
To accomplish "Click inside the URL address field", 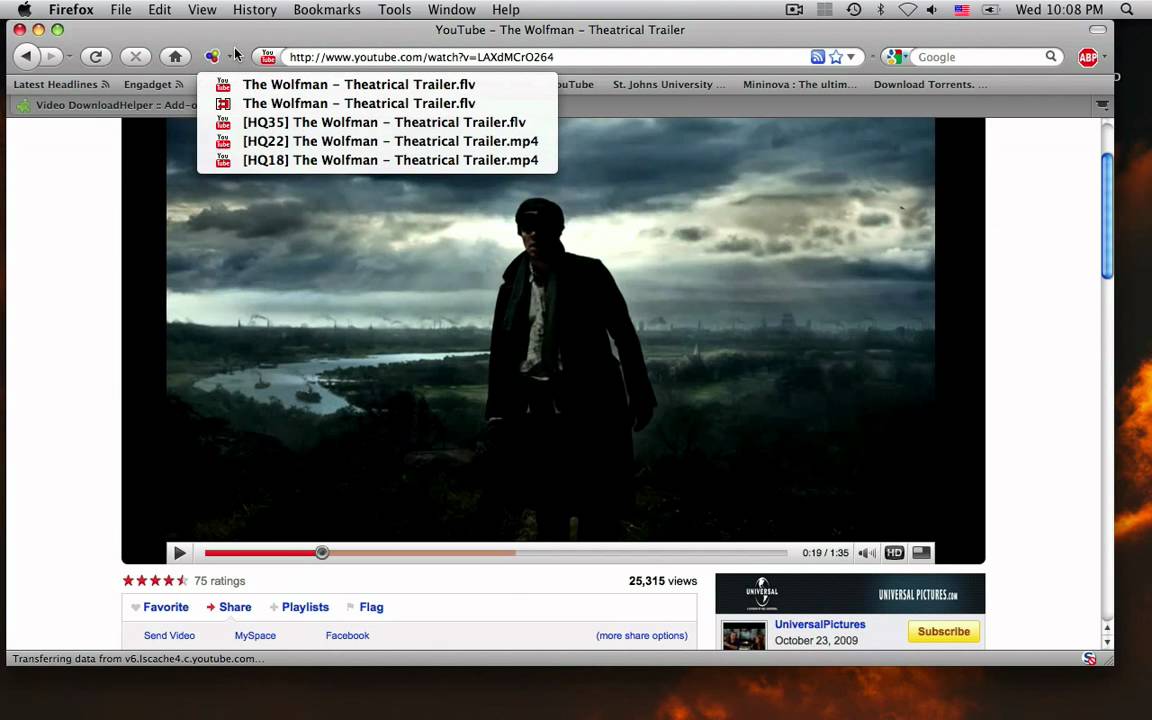I will tap(544, 57).
